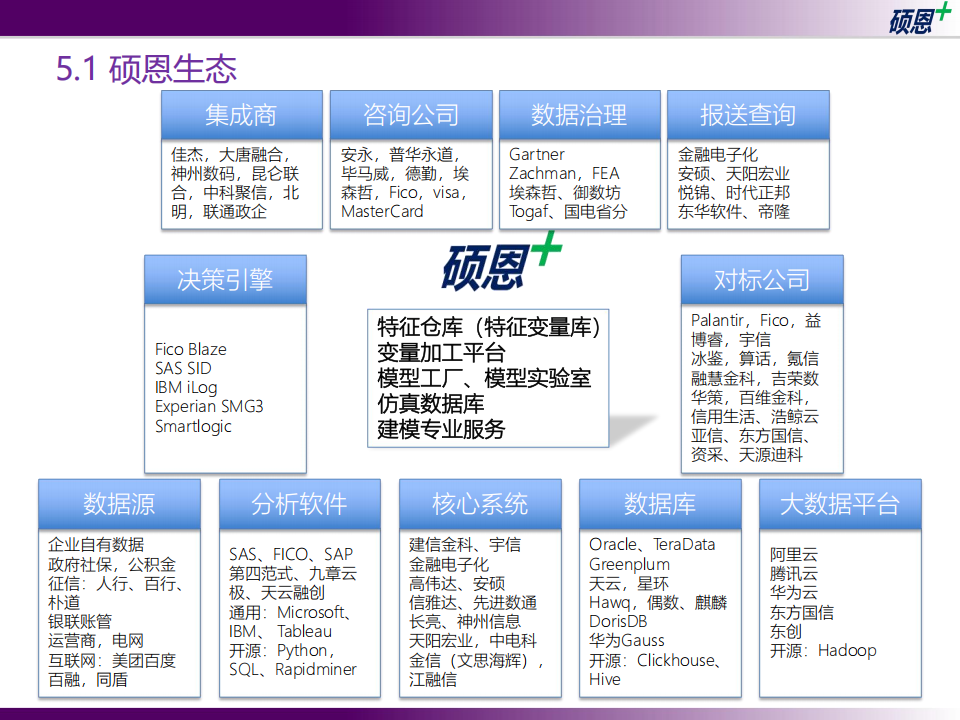Select the 集成商 header box
Image resolution: width=960 pixels, height=720 pixels.
click(242, 115)
